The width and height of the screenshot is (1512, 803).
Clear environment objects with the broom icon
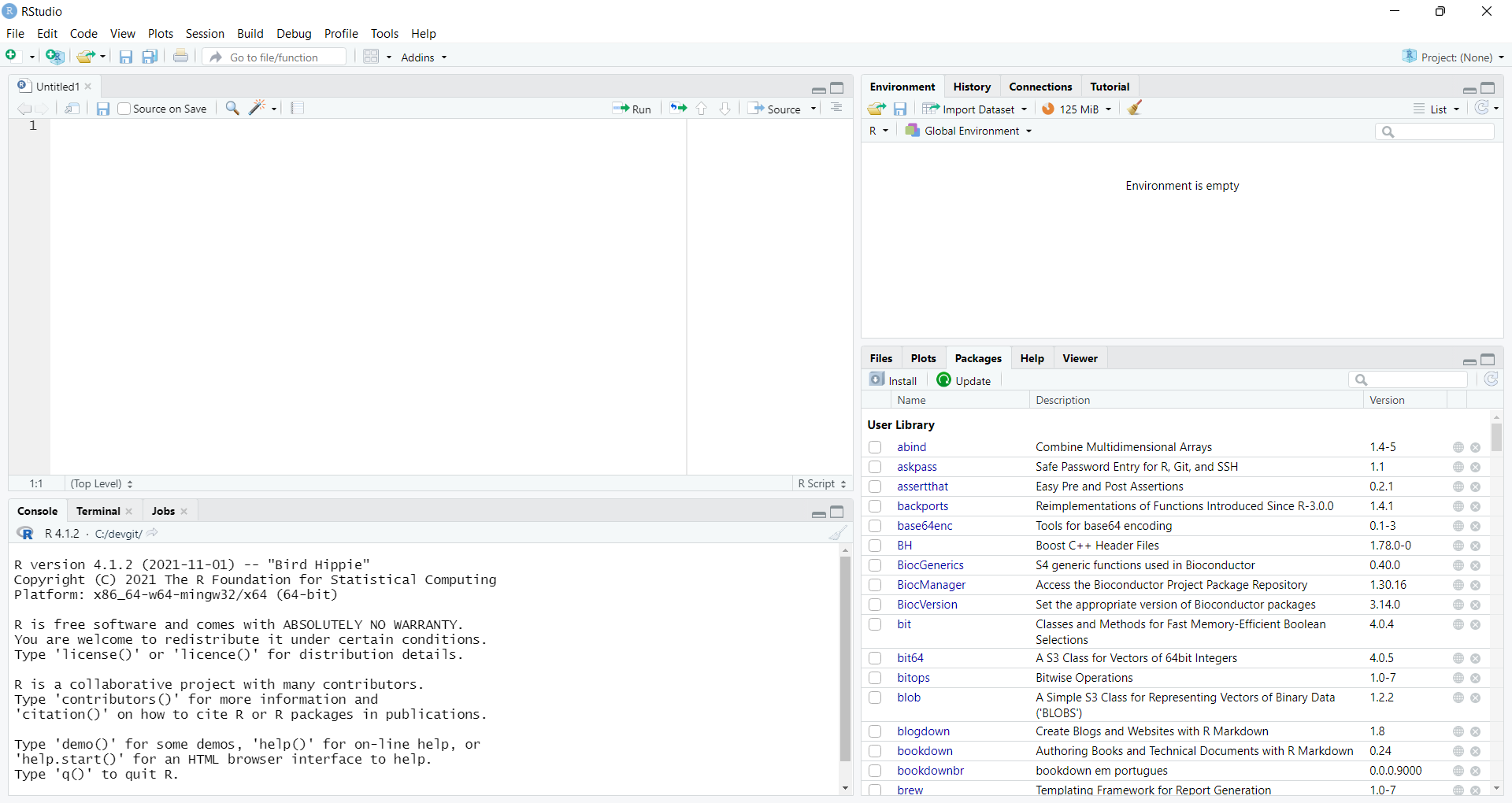1135,109
